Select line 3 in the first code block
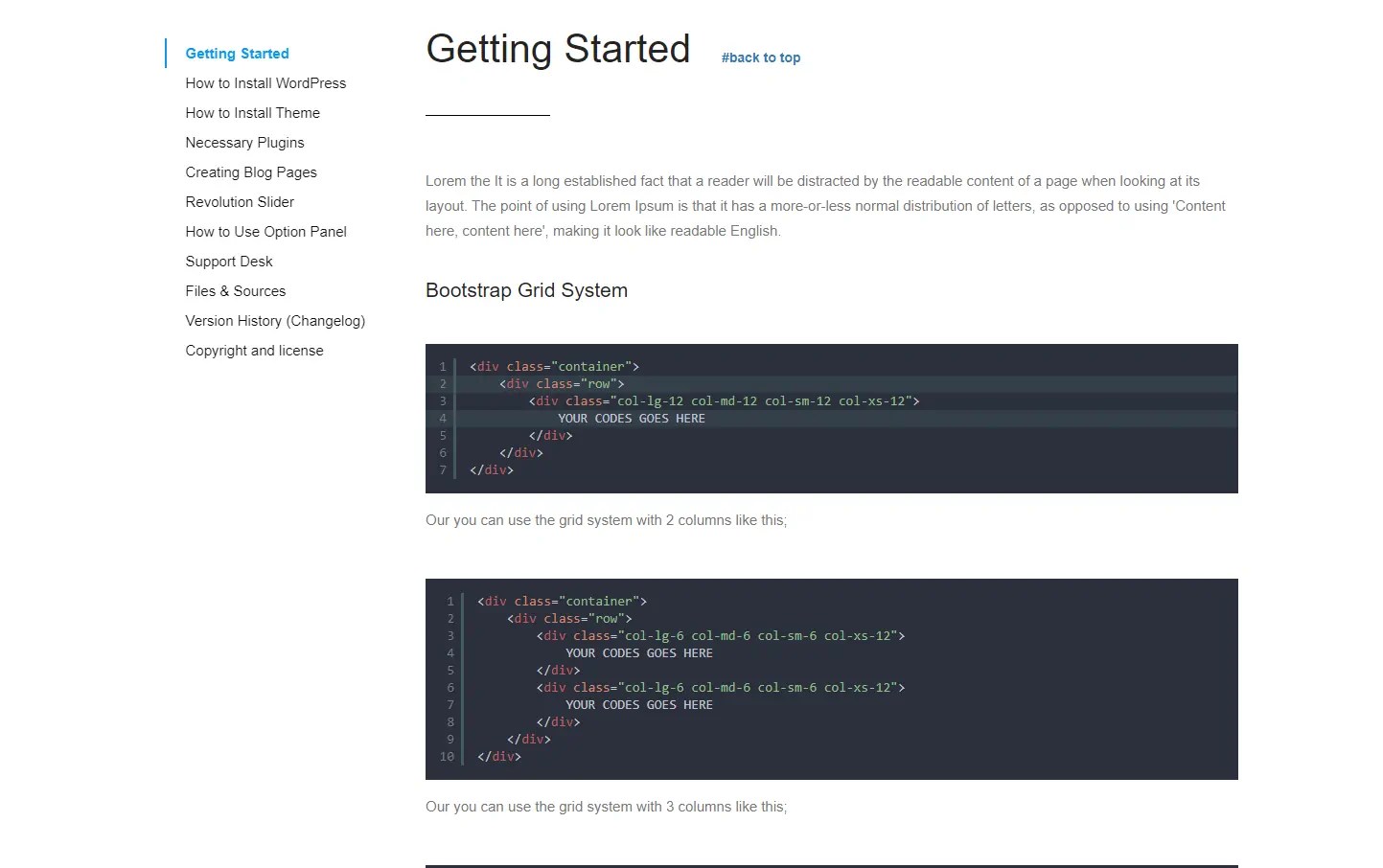This screenshot has height=868, width=1383. pos(724,400)
